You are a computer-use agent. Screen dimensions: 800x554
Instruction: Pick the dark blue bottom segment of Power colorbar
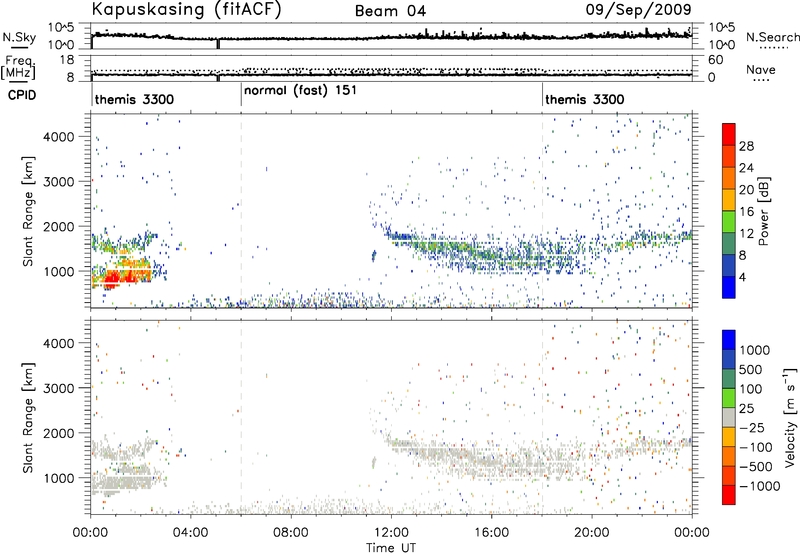(x=729, y=288)
